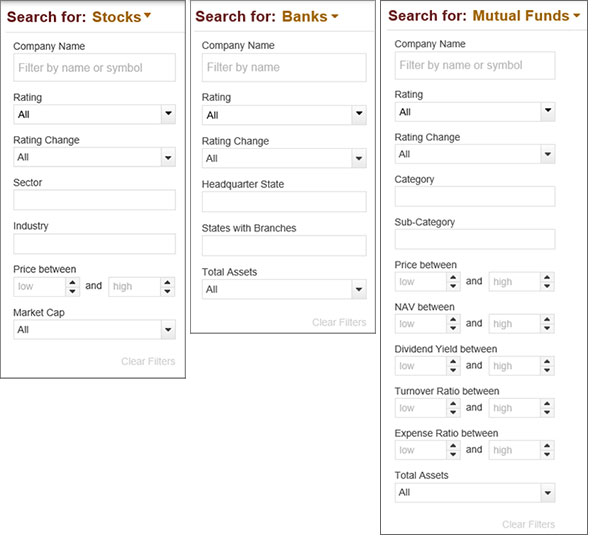Click Clear Filters in the Stocks panel
This screenshot has width=600, height=545.
[147, 361]
